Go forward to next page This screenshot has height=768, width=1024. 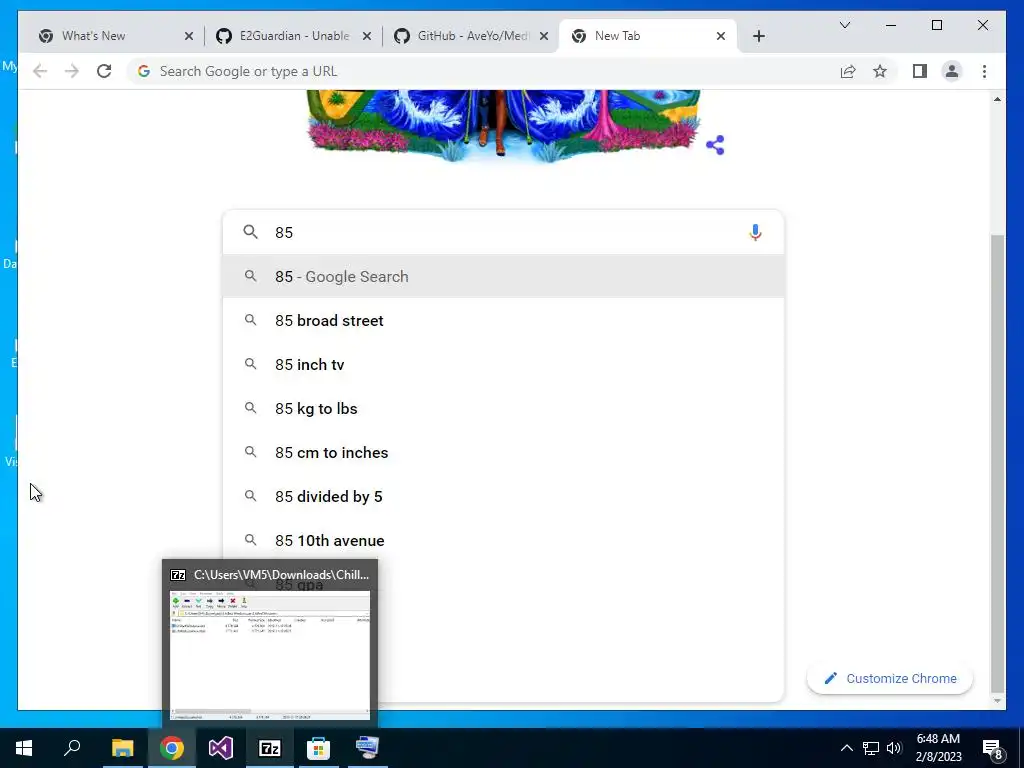[72, 71]
